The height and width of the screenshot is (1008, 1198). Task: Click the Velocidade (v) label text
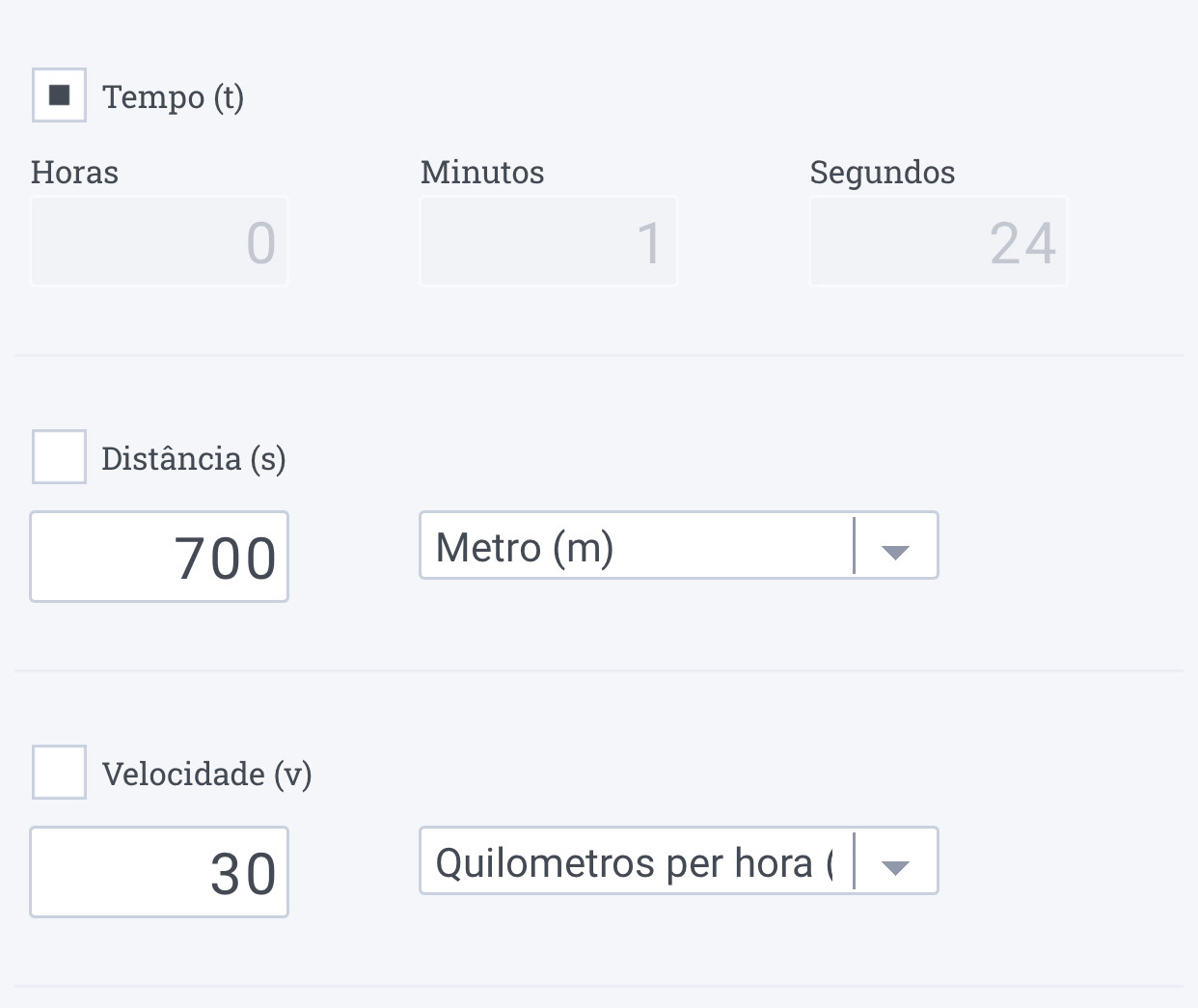206,774
